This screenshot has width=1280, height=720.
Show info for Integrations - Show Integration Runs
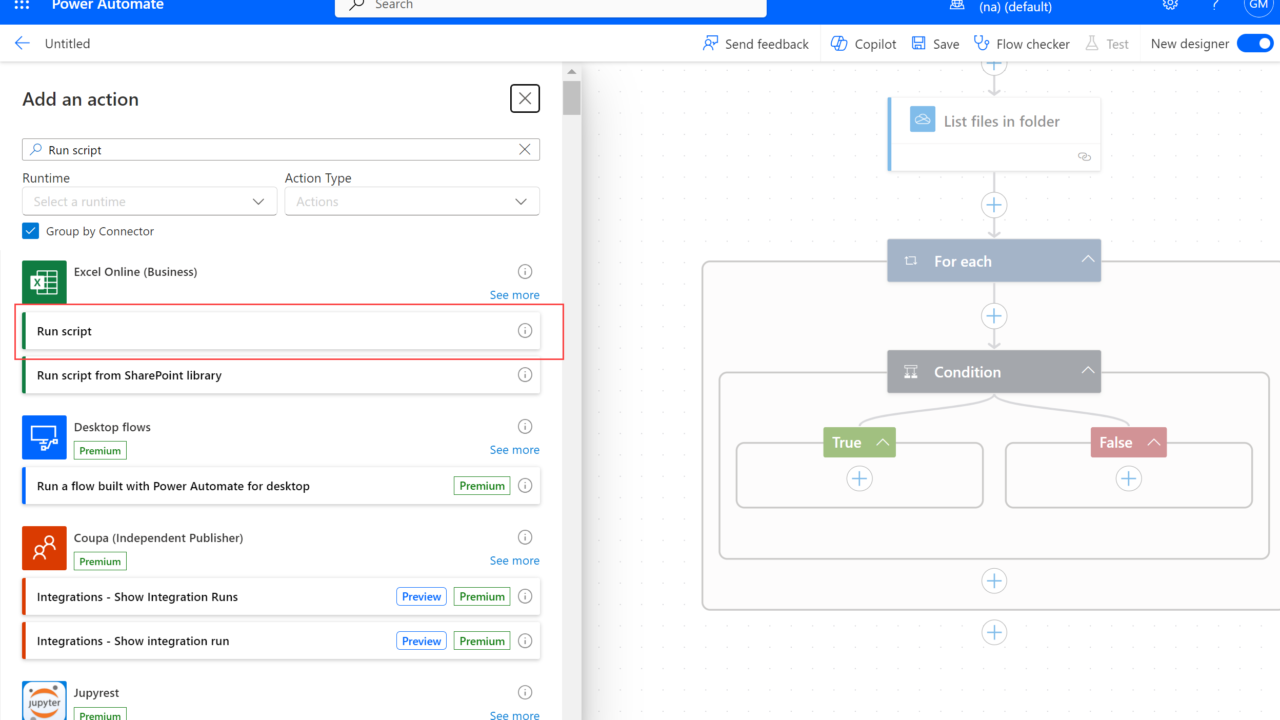tap(525, 597)
